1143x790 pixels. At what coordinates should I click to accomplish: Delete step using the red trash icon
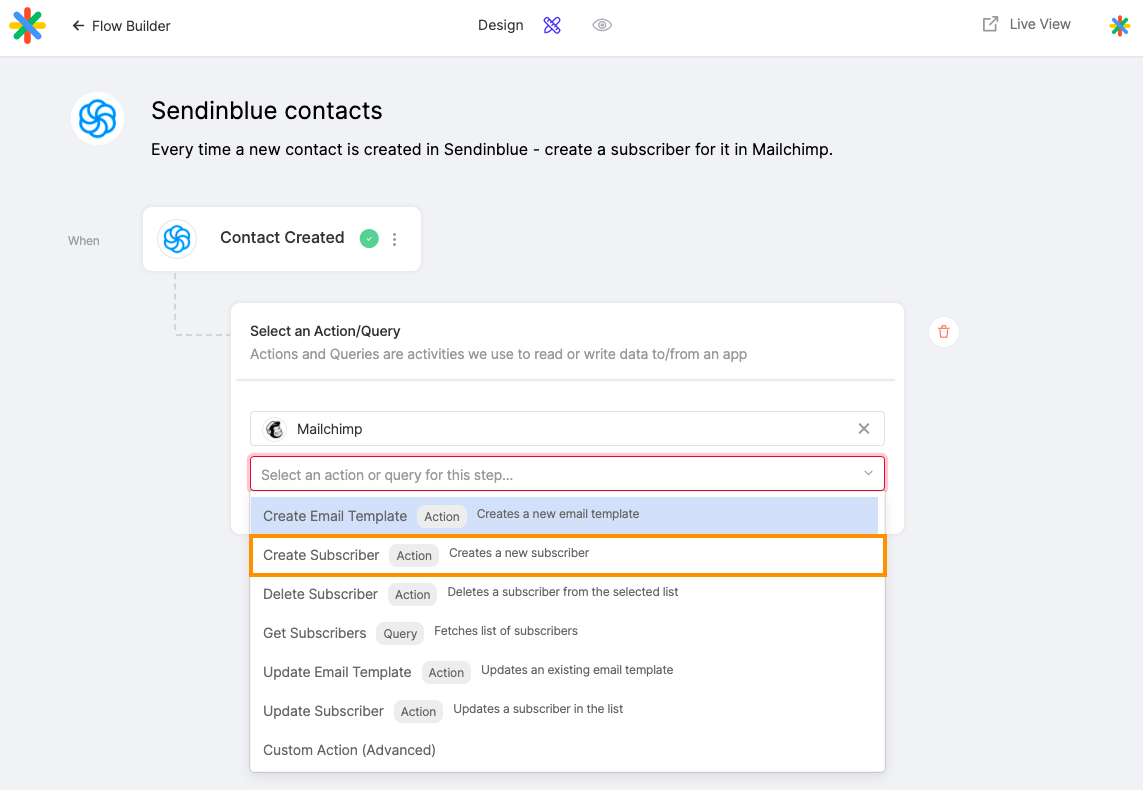pos(943,332)
